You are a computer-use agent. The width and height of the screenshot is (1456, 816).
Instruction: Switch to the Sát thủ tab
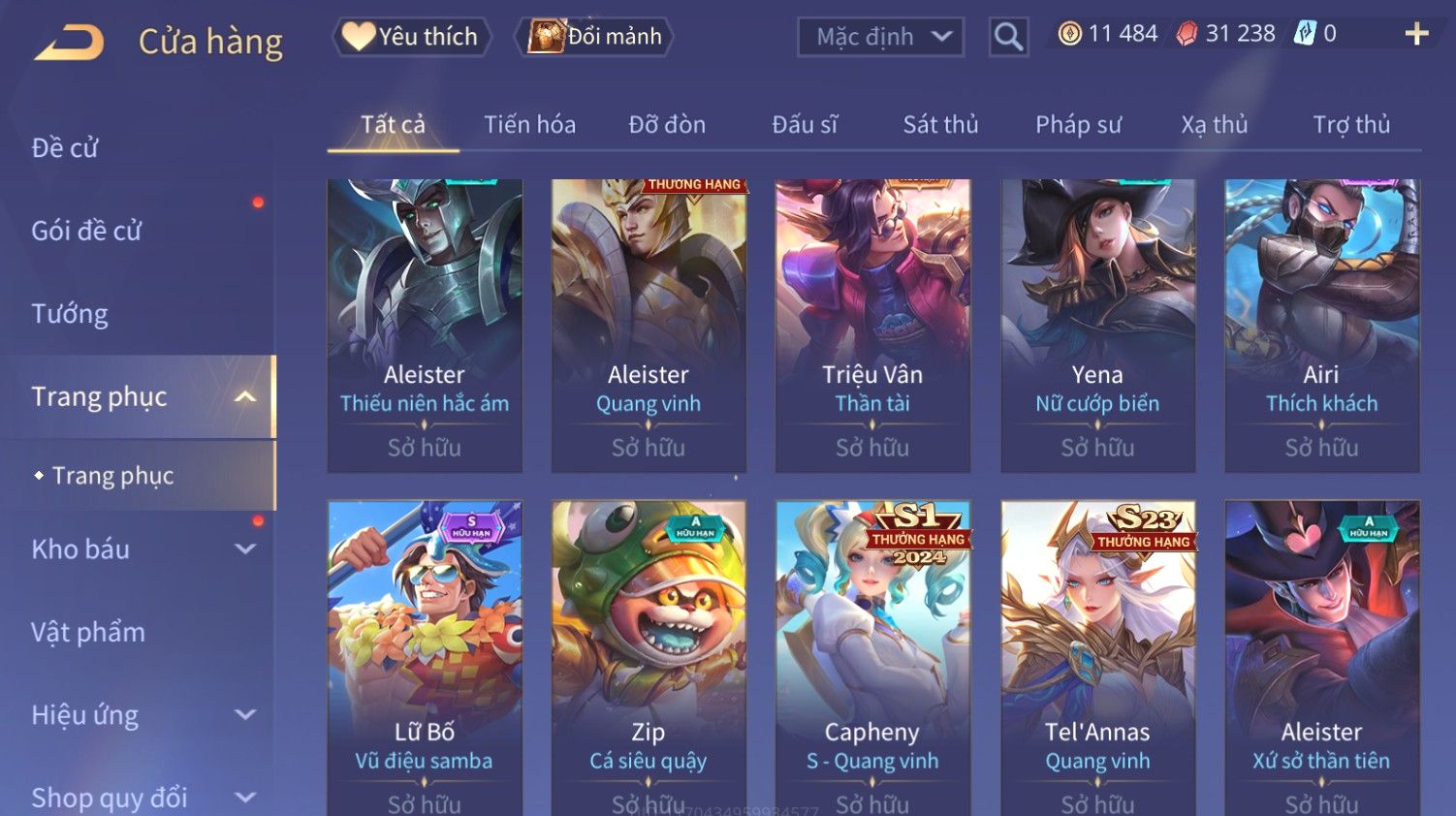[940, 125]
